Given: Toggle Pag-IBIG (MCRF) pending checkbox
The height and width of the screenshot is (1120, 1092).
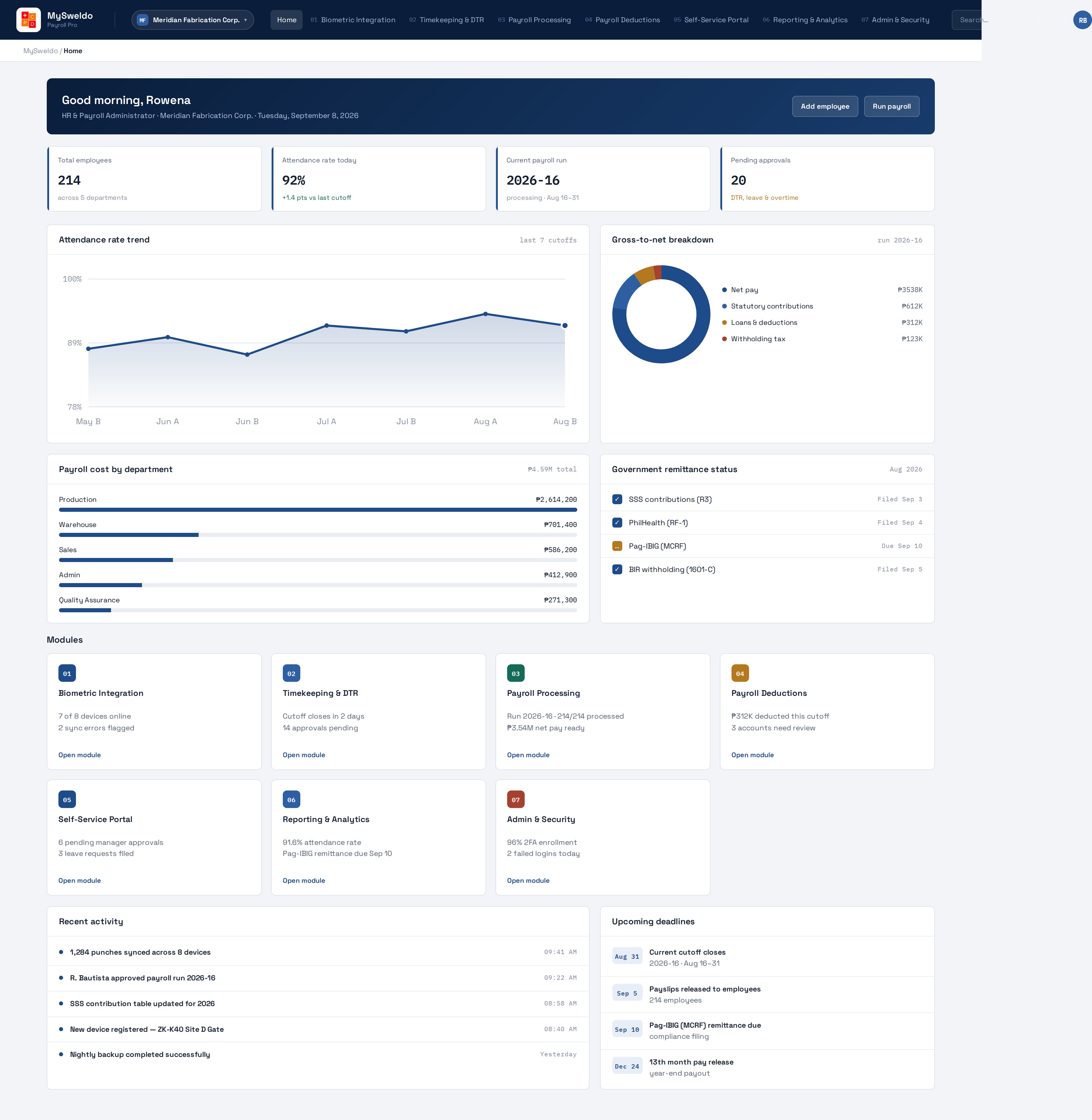Looking at the screenshot, I should [x=617, y=546].
